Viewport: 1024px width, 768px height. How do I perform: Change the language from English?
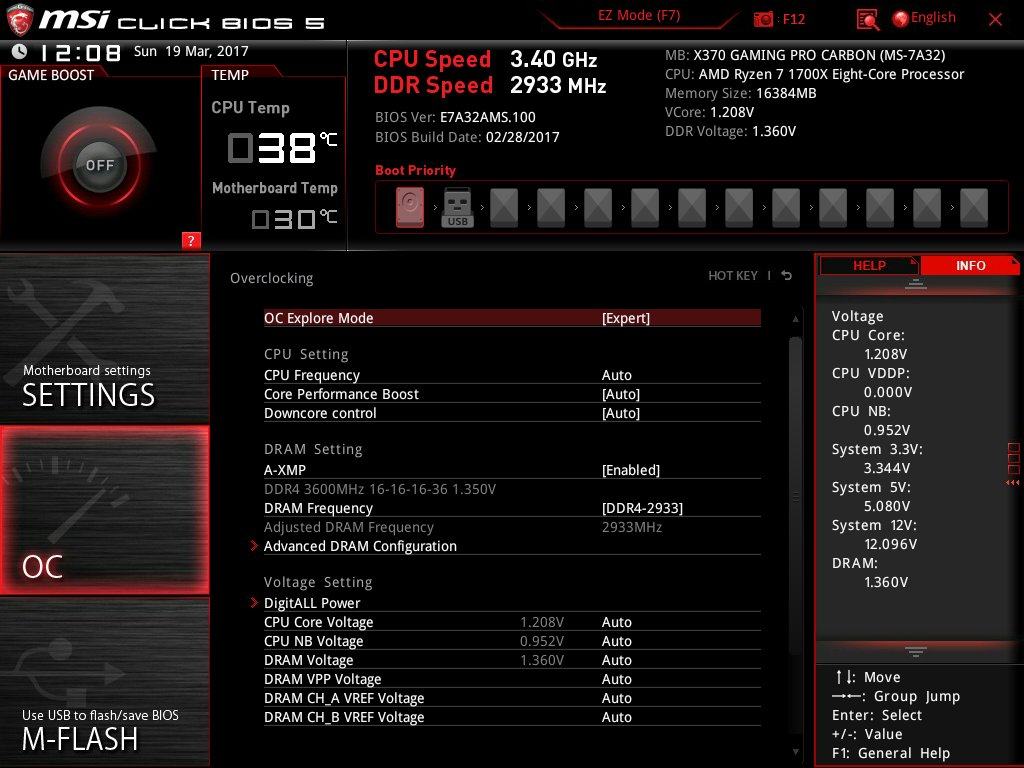[x=933, y=18]
